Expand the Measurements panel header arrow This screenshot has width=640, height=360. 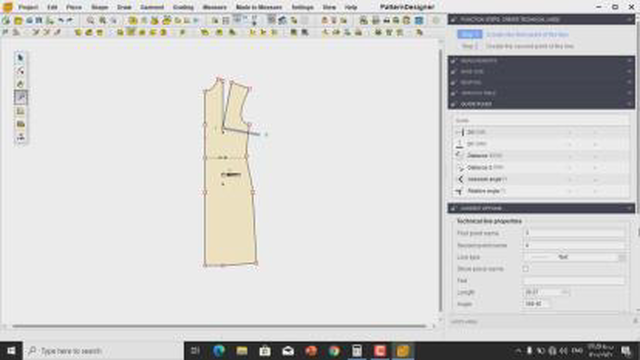pyautogui.click(x=629, y=61)
